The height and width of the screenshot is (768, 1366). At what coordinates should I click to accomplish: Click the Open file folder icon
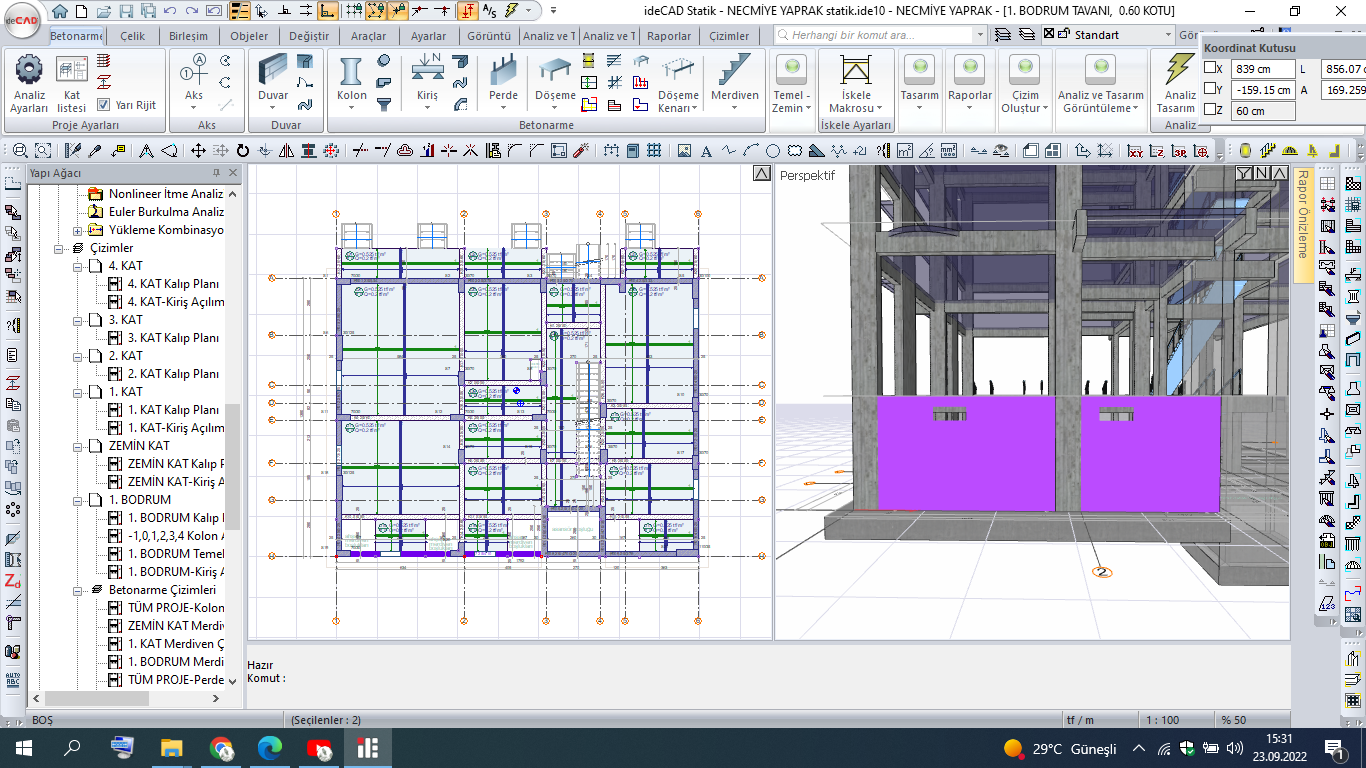[x=104, y=11]
